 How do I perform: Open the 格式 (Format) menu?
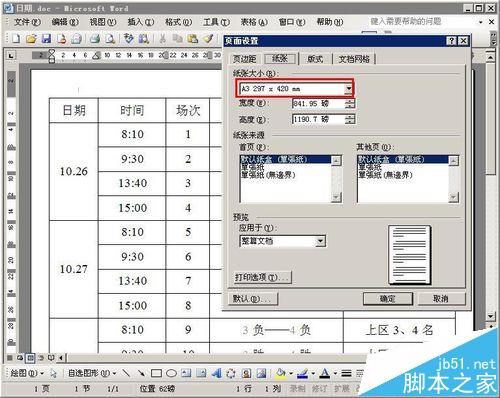(179, 22)
